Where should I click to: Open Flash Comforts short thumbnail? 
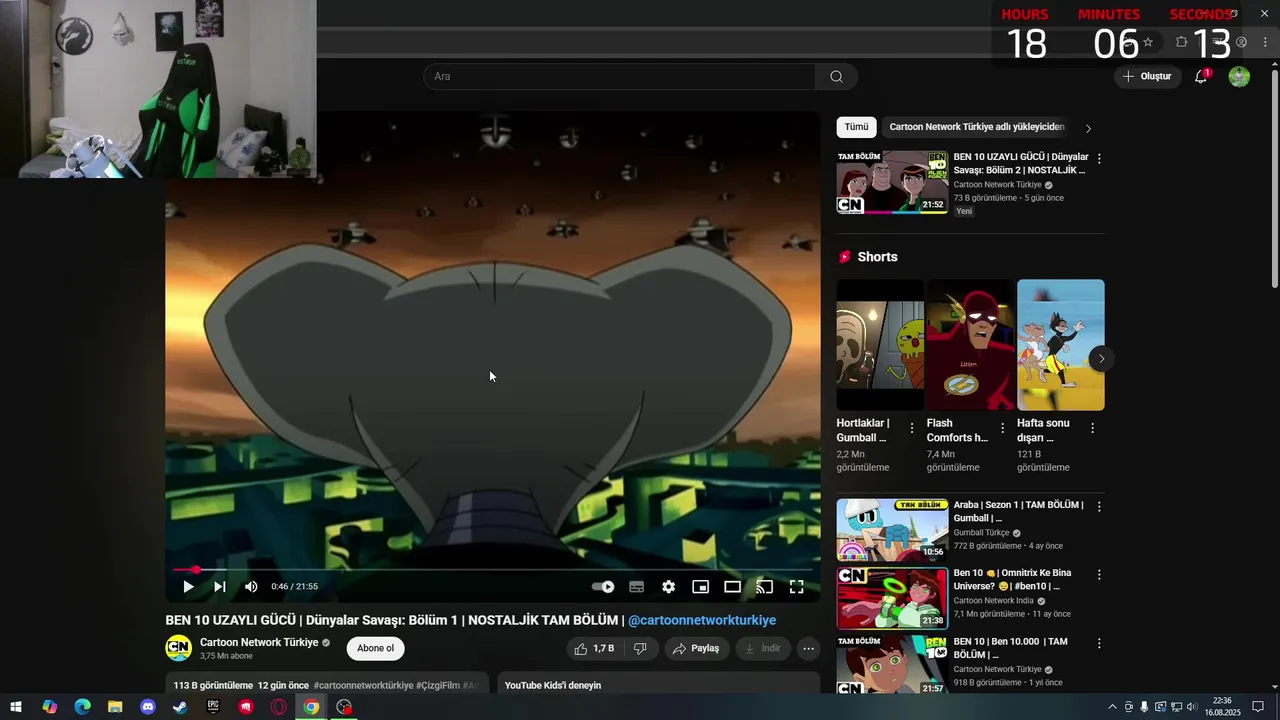pos(970,345)
